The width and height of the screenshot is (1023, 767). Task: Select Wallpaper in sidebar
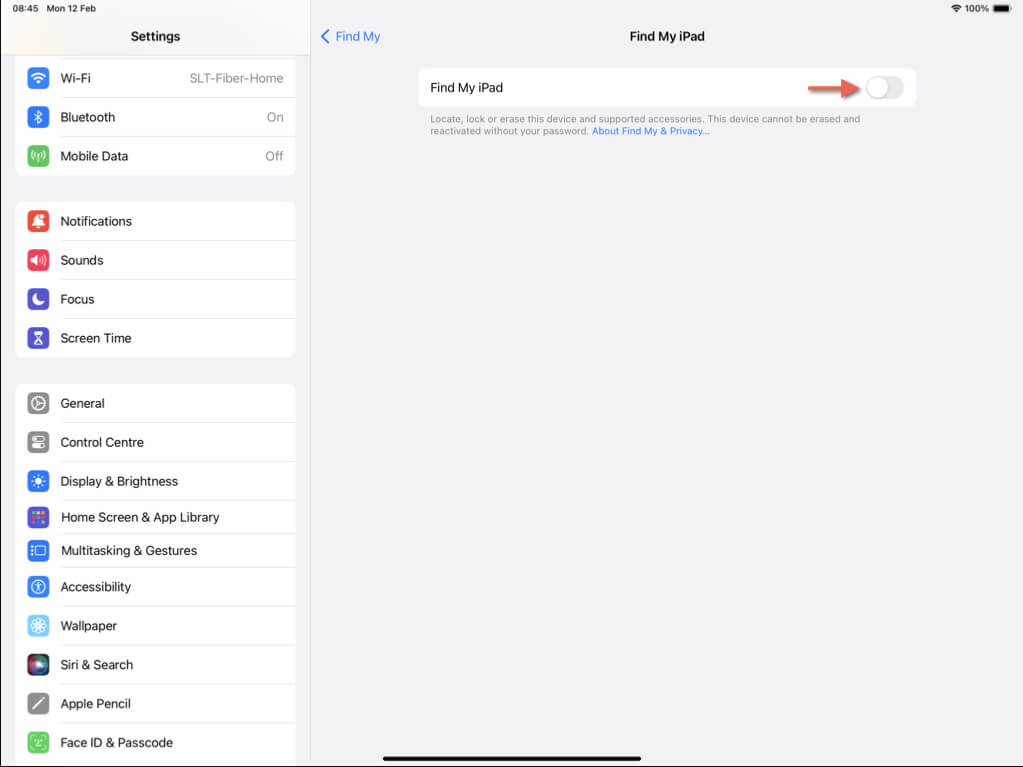(155, 626)
